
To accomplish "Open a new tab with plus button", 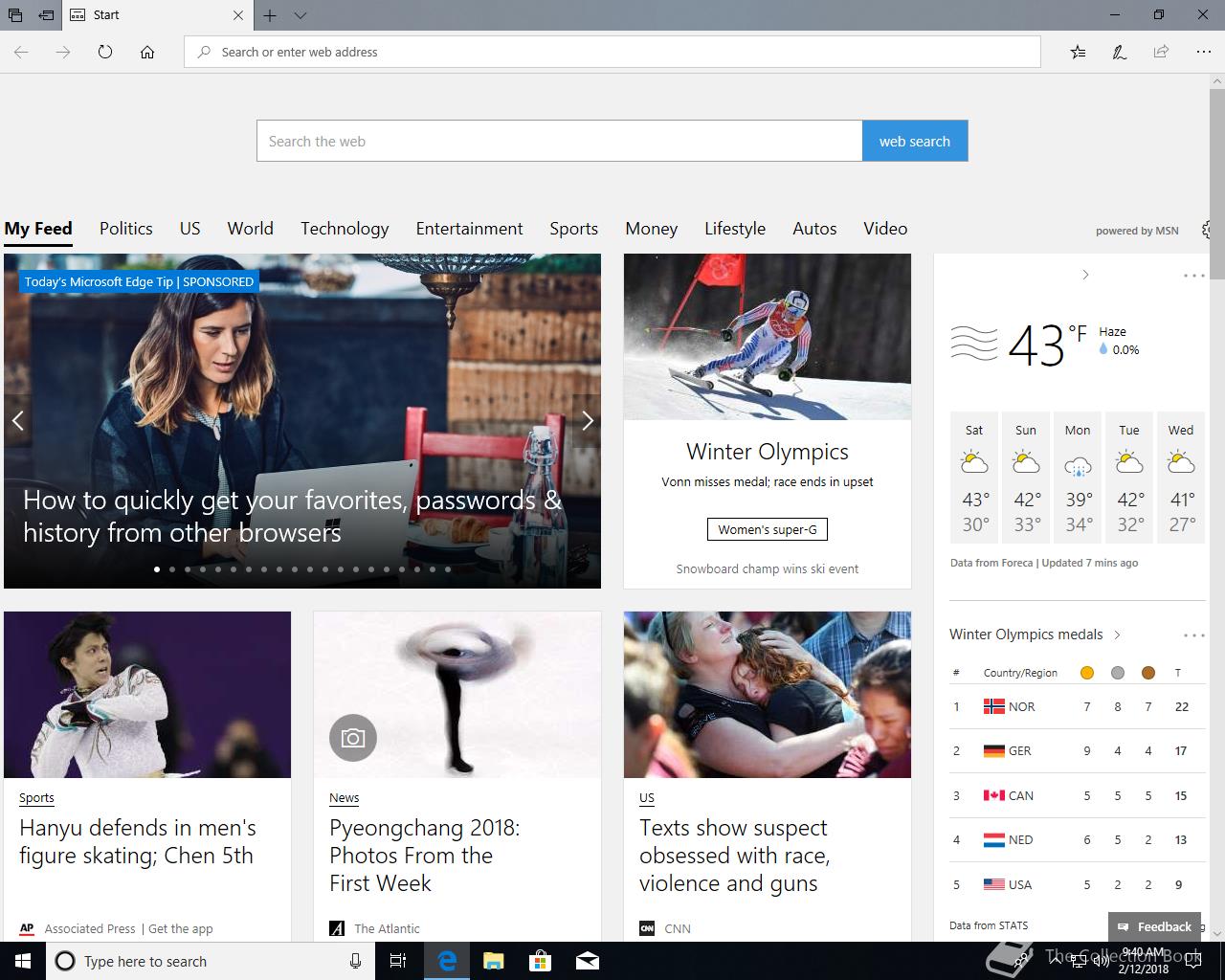I will pos(271,15).
